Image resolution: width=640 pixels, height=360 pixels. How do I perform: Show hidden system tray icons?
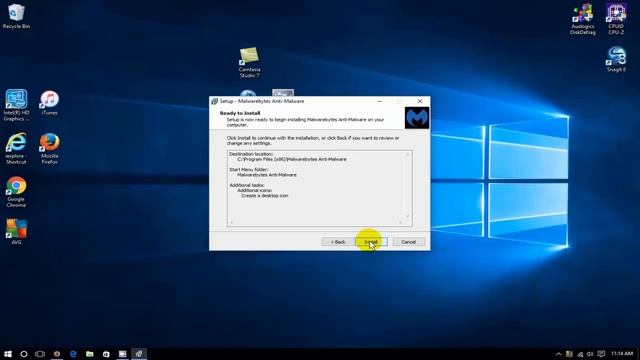(x=558, y=354)
